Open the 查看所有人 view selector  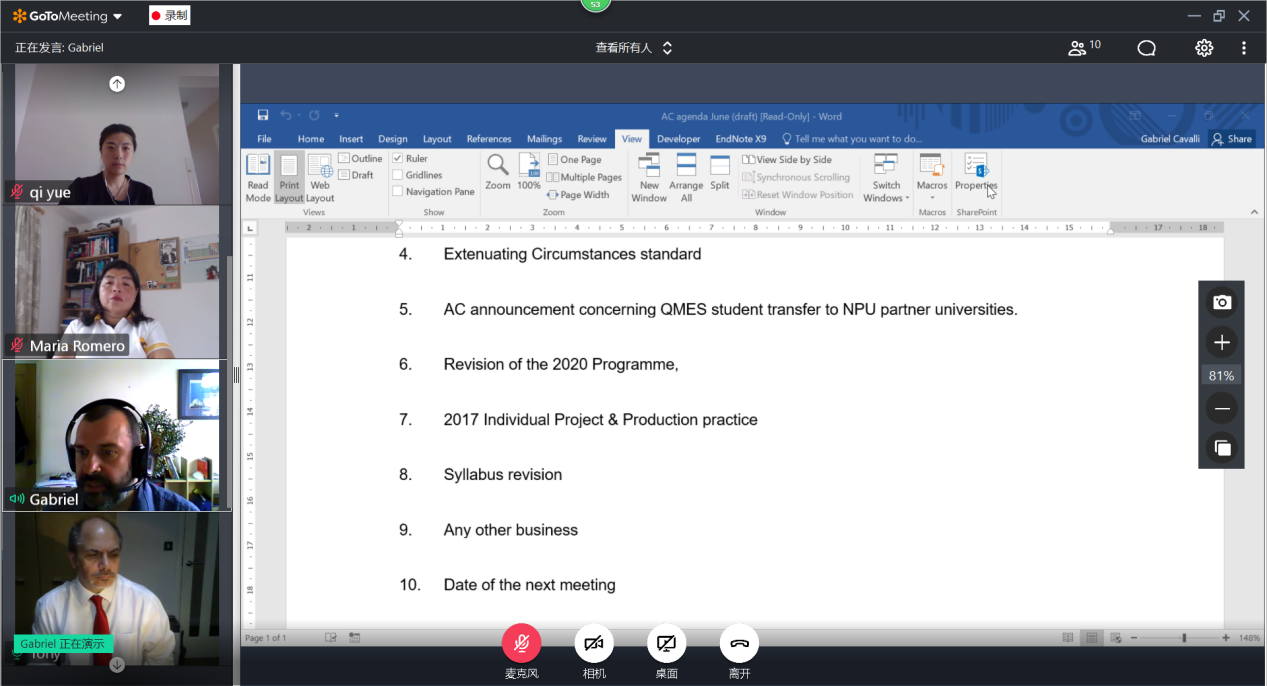point(634,48)
